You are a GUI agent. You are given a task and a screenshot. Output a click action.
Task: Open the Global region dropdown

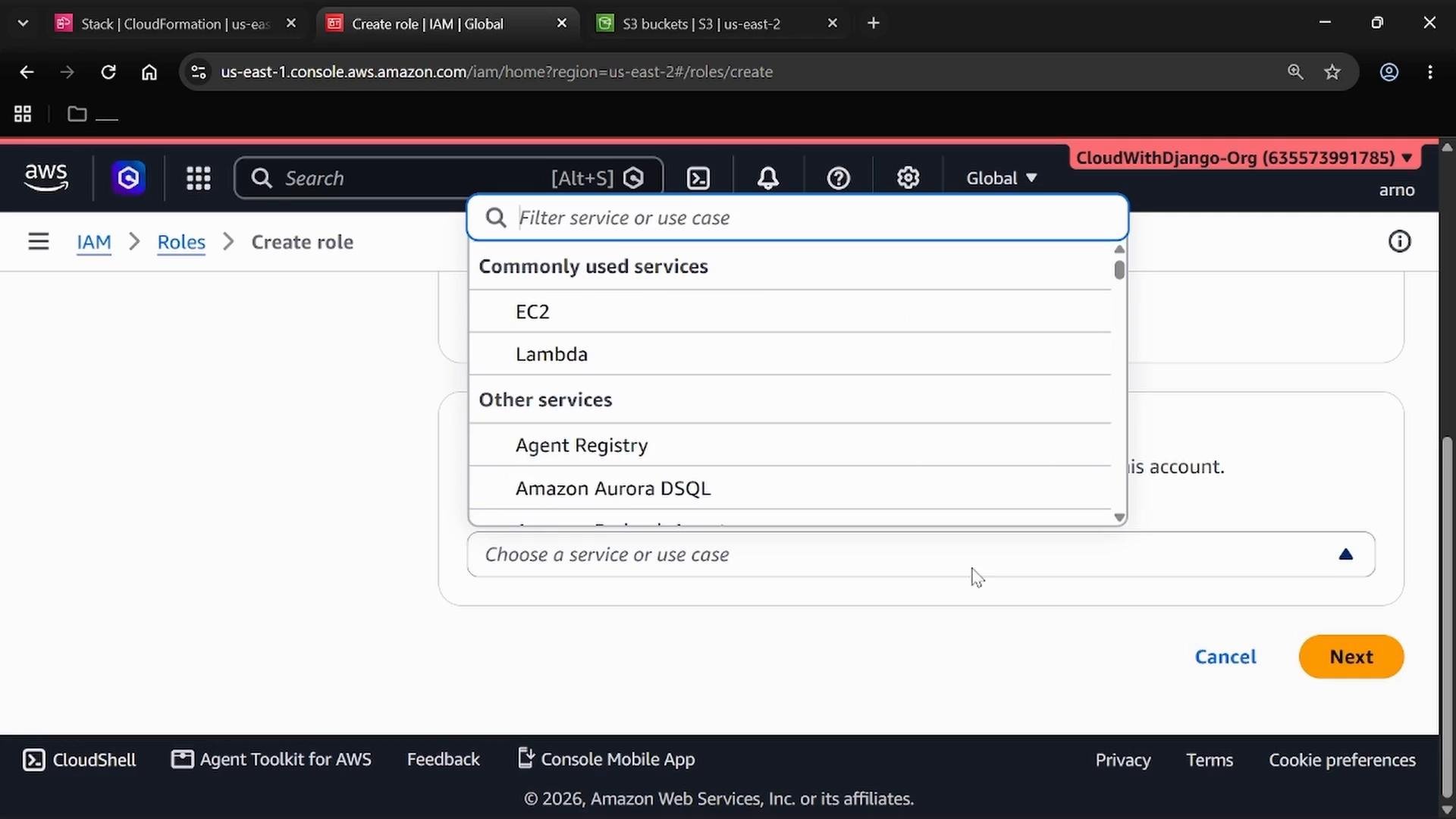pos(1001,178)
